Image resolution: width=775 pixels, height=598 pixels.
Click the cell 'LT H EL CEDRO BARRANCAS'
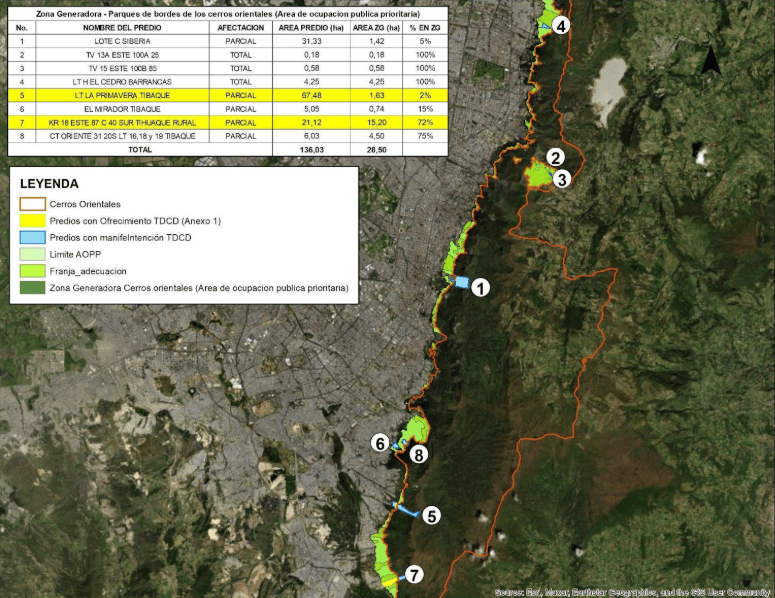[x=122, y=82]
